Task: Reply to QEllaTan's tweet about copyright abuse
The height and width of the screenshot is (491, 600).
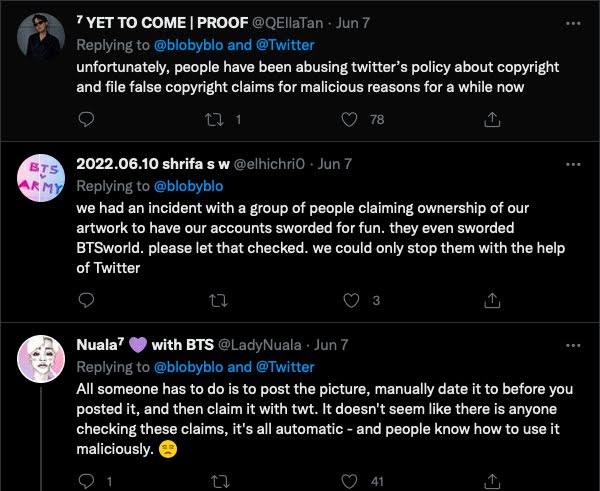Action: 86,120
